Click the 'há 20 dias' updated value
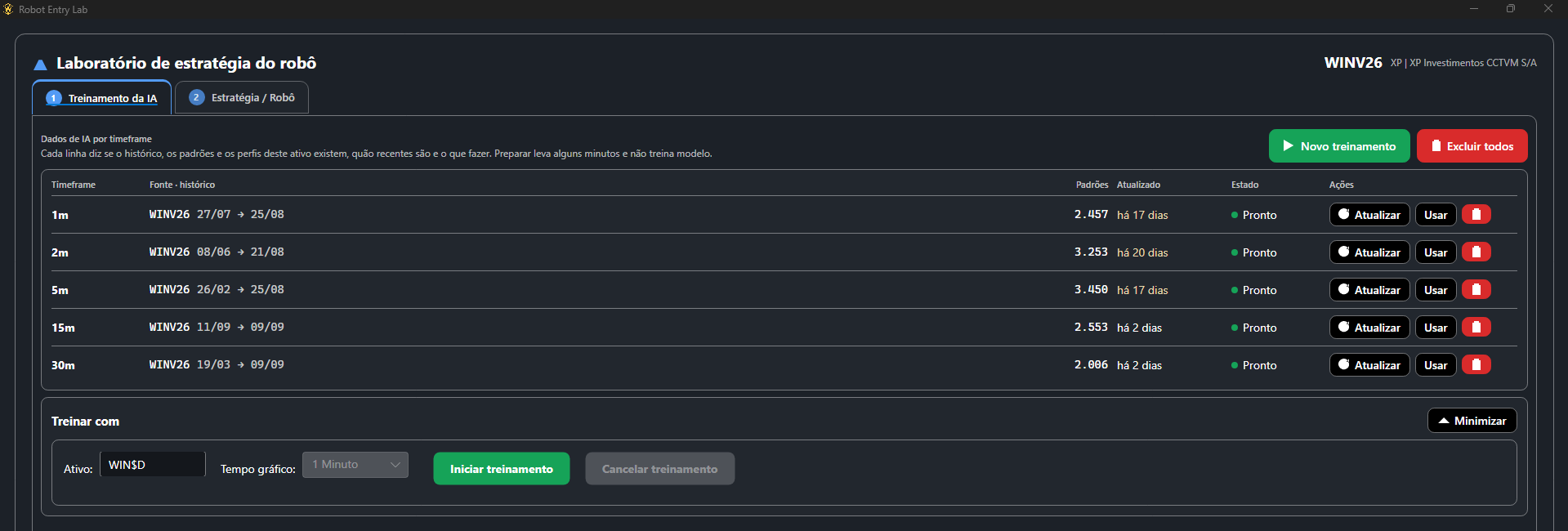 1142,252
